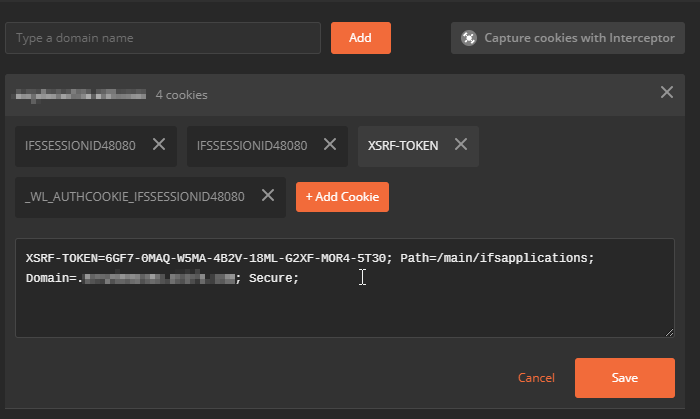Screen dimensions: 700x419
Task: Click the Add domain button
Action: pyautogui.click(x=361, y=38)
